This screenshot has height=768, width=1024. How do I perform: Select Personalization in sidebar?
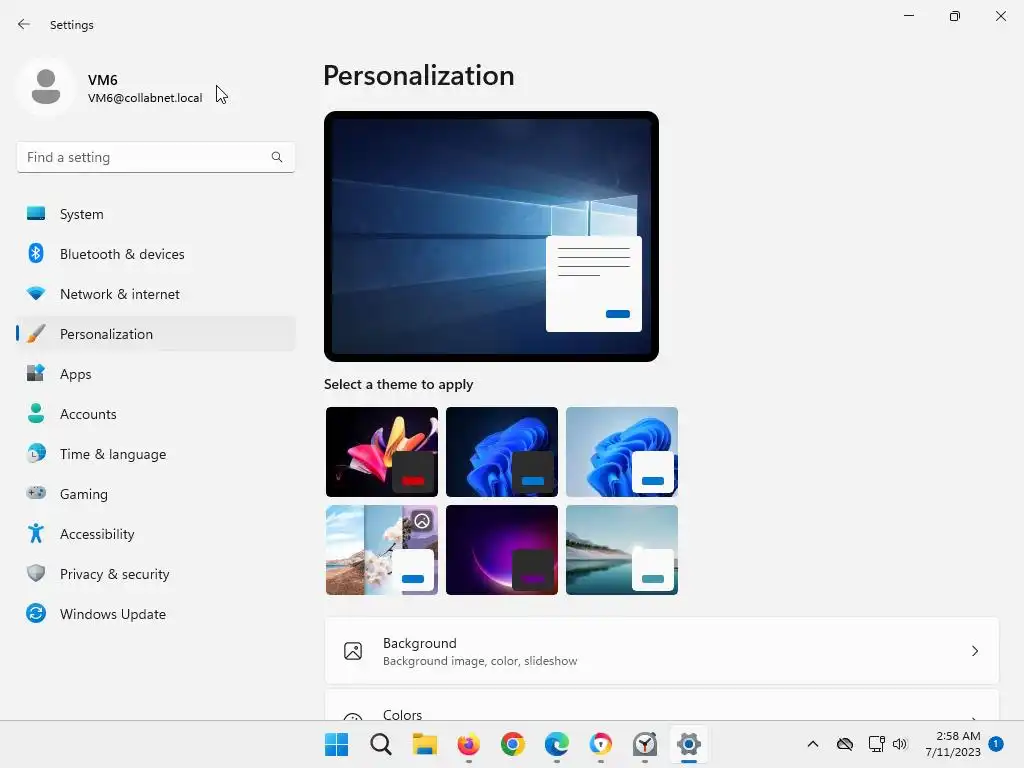[156, 334]
